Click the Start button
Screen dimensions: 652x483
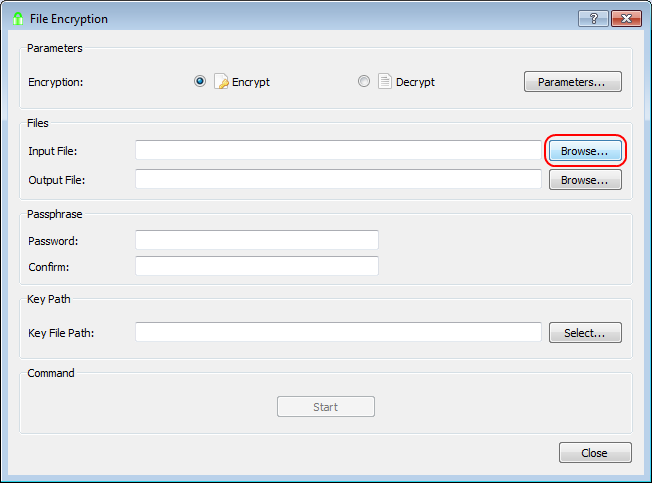pos(326,407)
